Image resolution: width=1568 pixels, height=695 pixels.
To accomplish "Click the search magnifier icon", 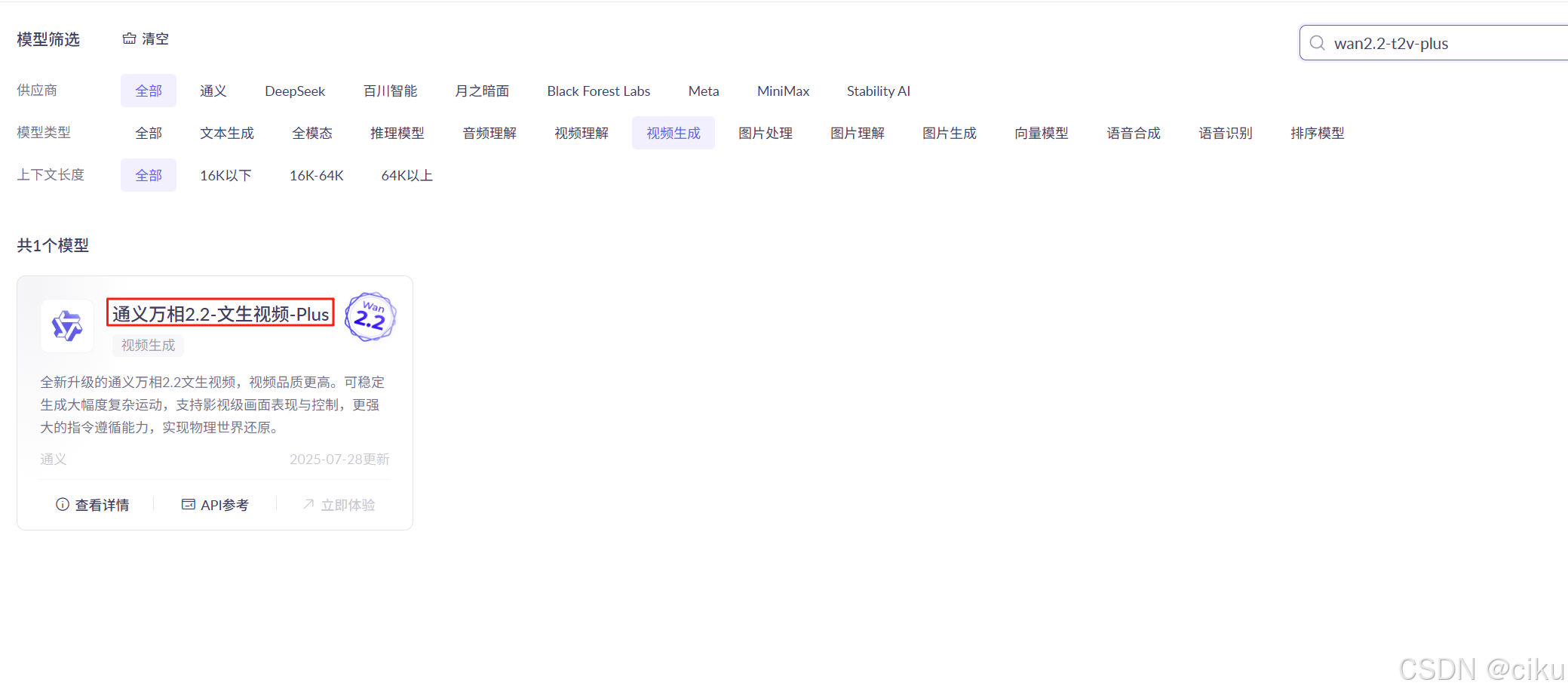I will 1317,43.
